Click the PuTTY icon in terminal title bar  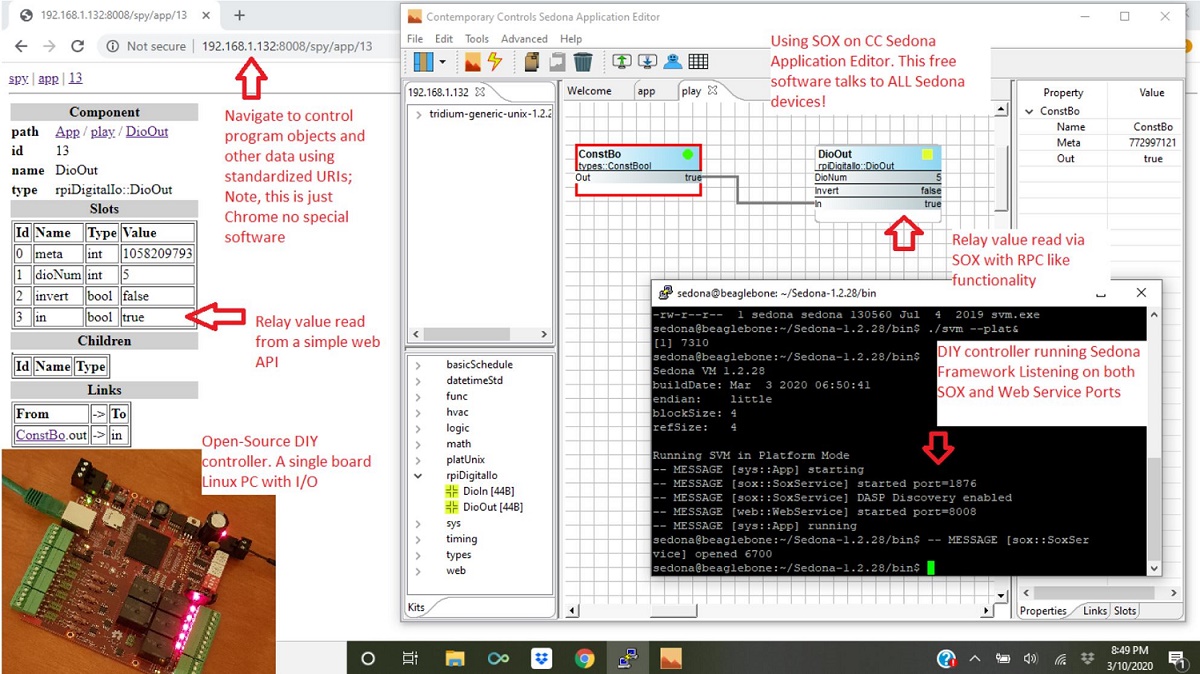click(x=666, y=293)
